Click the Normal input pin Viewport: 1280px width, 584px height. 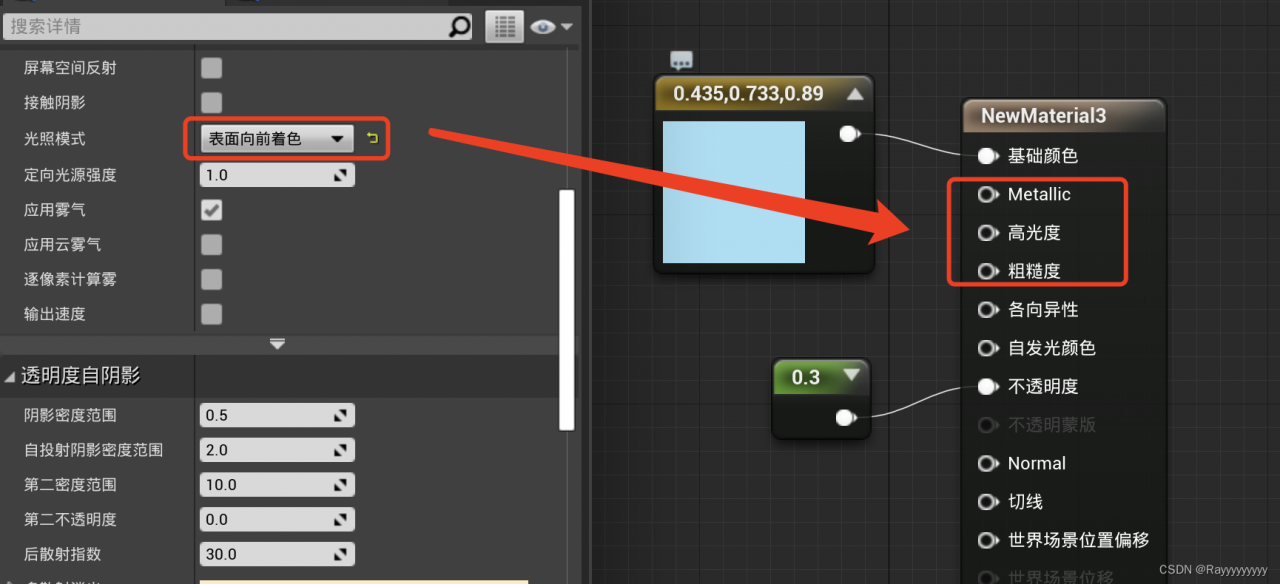(988, 463)
